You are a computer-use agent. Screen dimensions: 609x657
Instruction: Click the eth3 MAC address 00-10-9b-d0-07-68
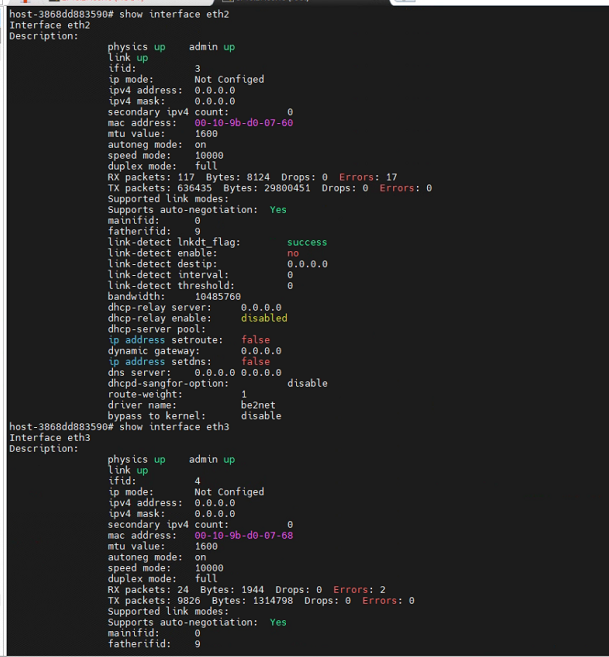(x=244, y=535)
